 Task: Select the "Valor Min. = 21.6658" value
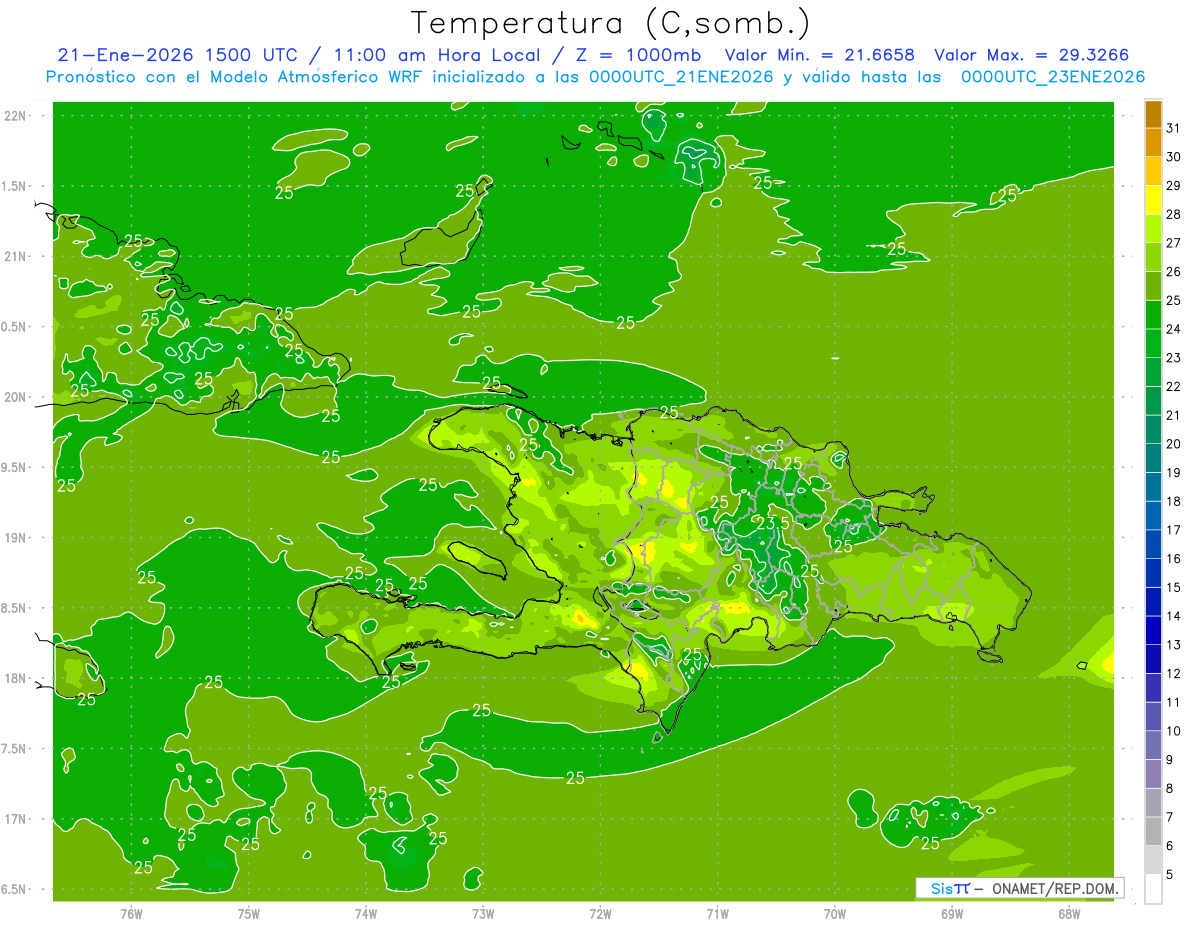821,55
